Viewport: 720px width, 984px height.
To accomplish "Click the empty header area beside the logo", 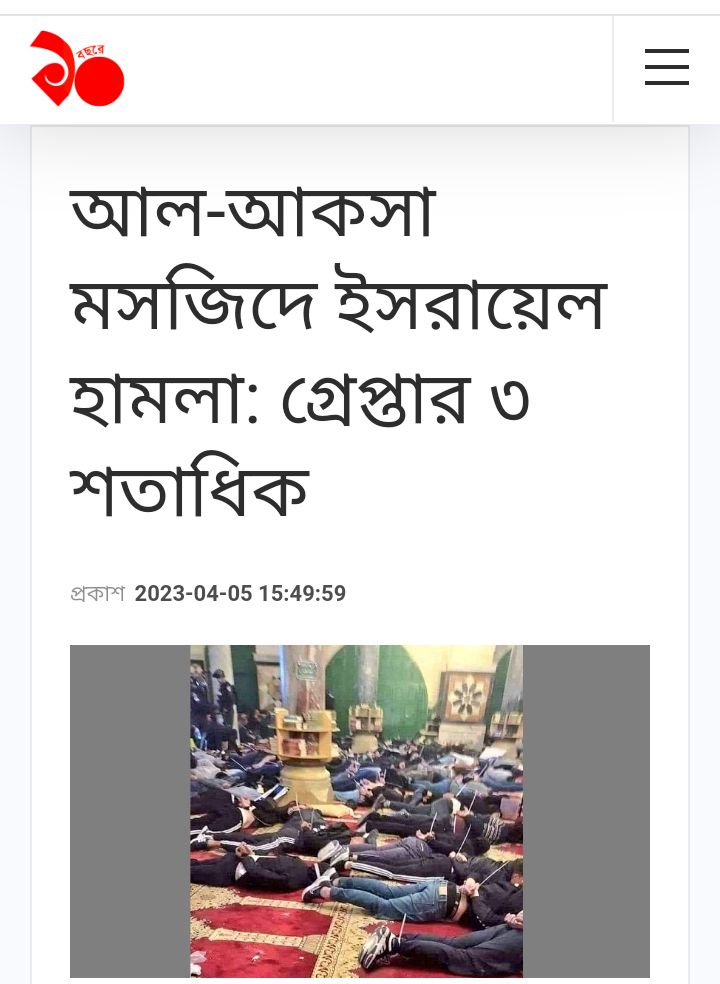I will (367, 69).
